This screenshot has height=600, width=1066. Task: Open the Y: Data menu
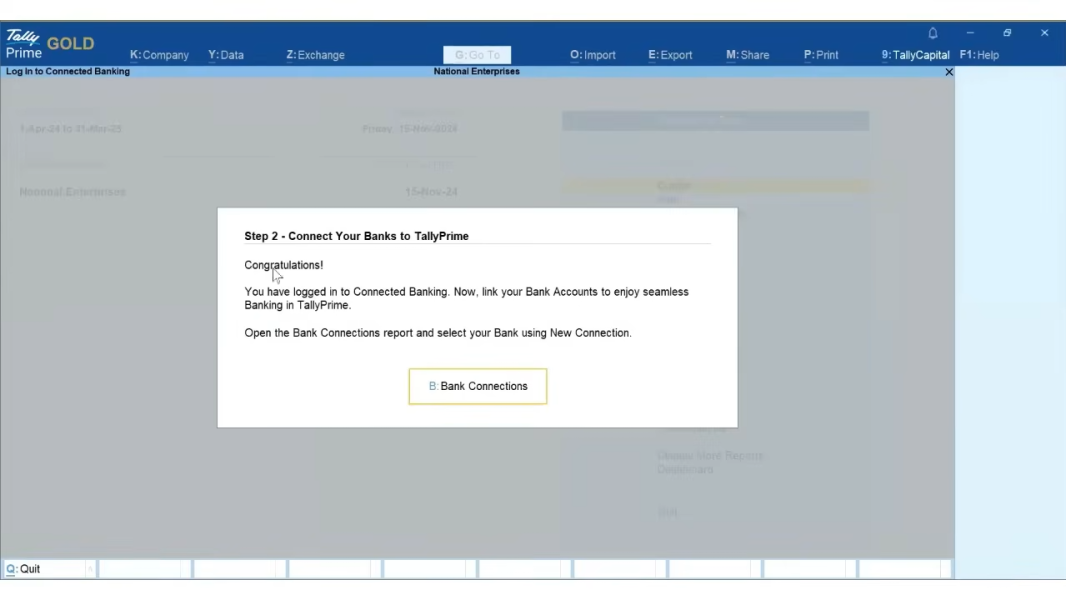click(x=226, y=55)
